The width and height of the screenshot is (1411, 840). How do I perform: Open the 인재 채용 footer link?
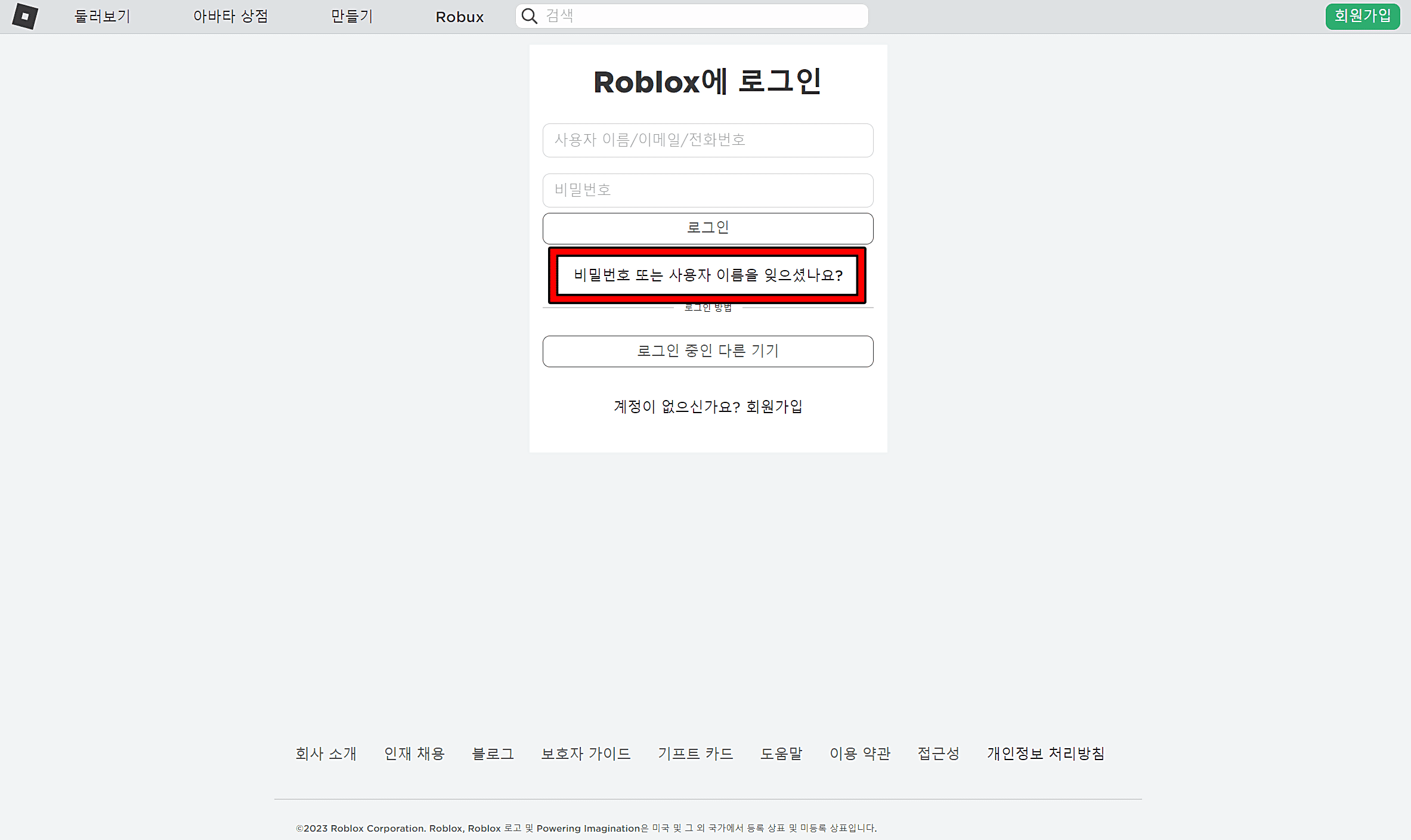click(414, 754)
